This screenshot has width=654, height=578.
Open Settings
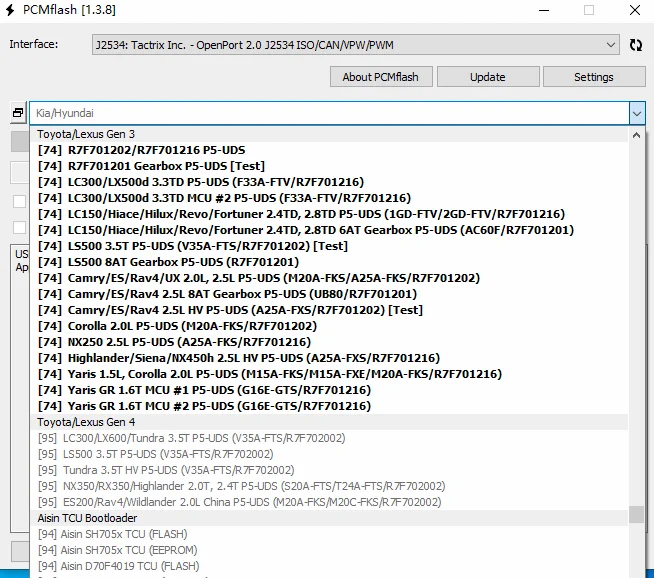click(x=594, y=77)
